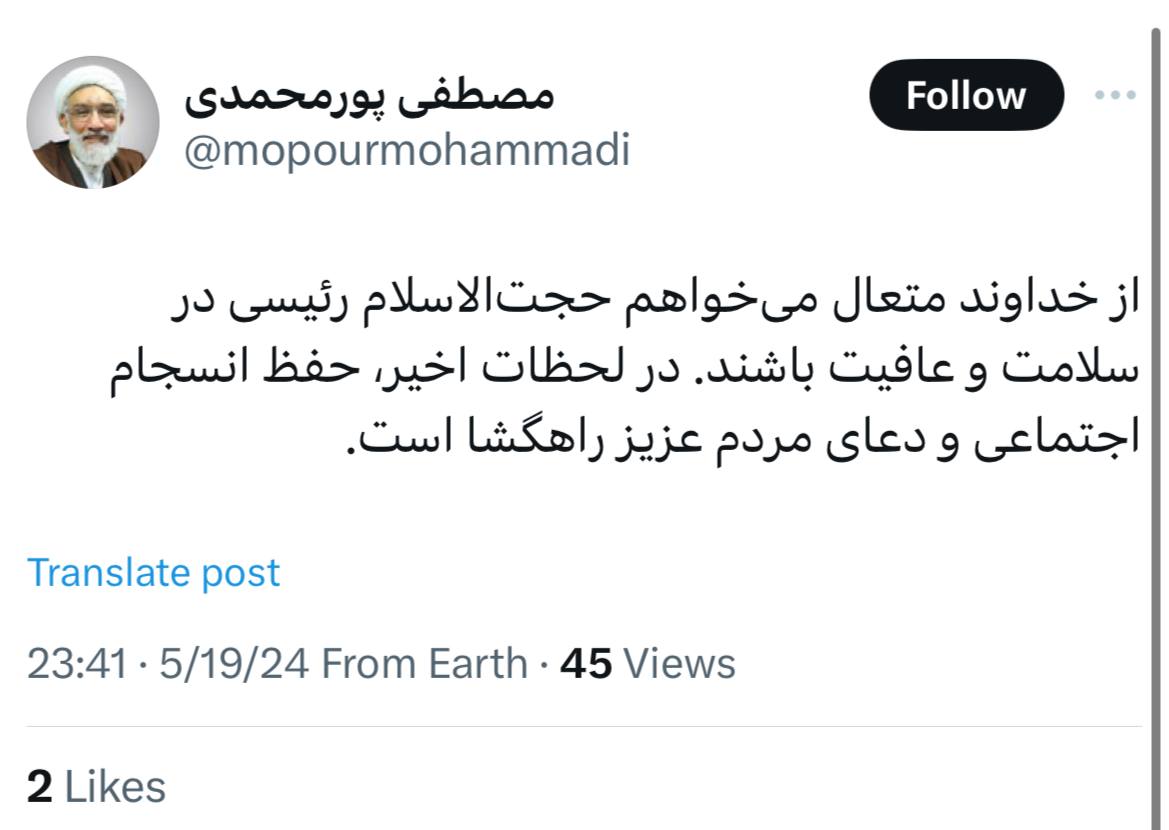Click the 23:41 post timestamp
Viewport: 1169px width, 830px height.
click(x=76, y=664)
